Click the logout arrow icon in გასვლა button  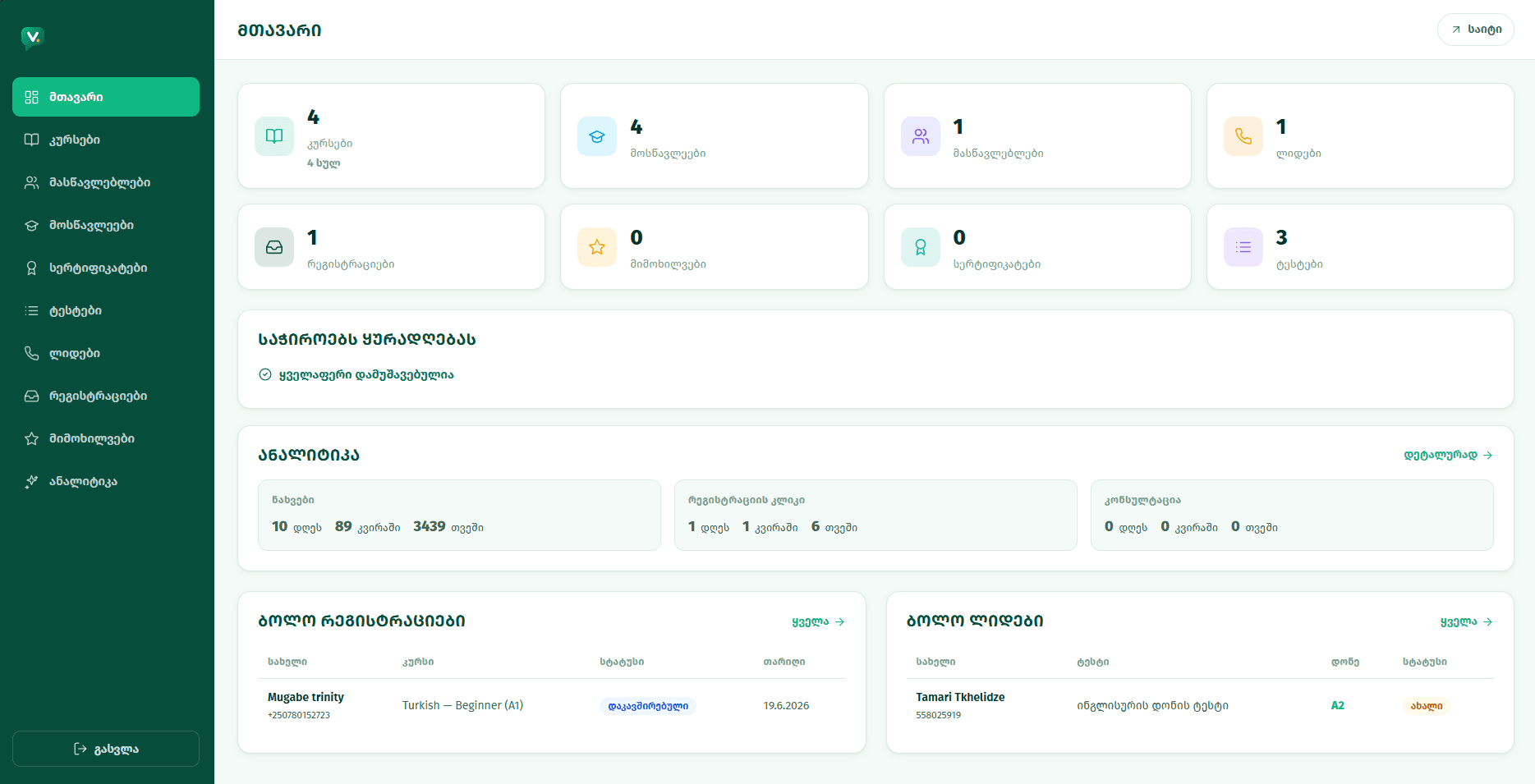pyautogui.click(x=80, y=749)
